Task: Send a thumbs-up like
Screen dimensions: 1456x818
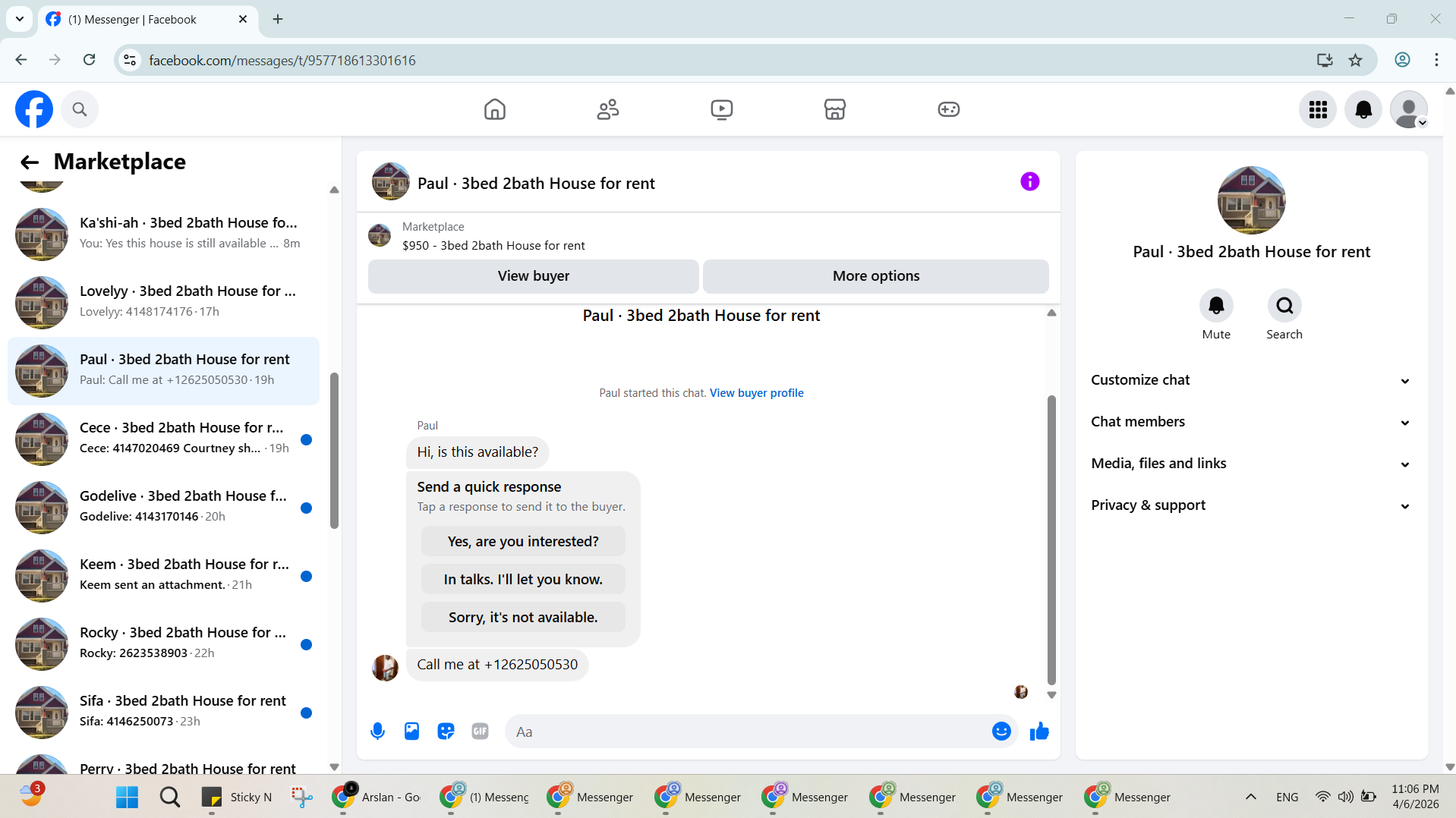Action: pos(1039,731)
